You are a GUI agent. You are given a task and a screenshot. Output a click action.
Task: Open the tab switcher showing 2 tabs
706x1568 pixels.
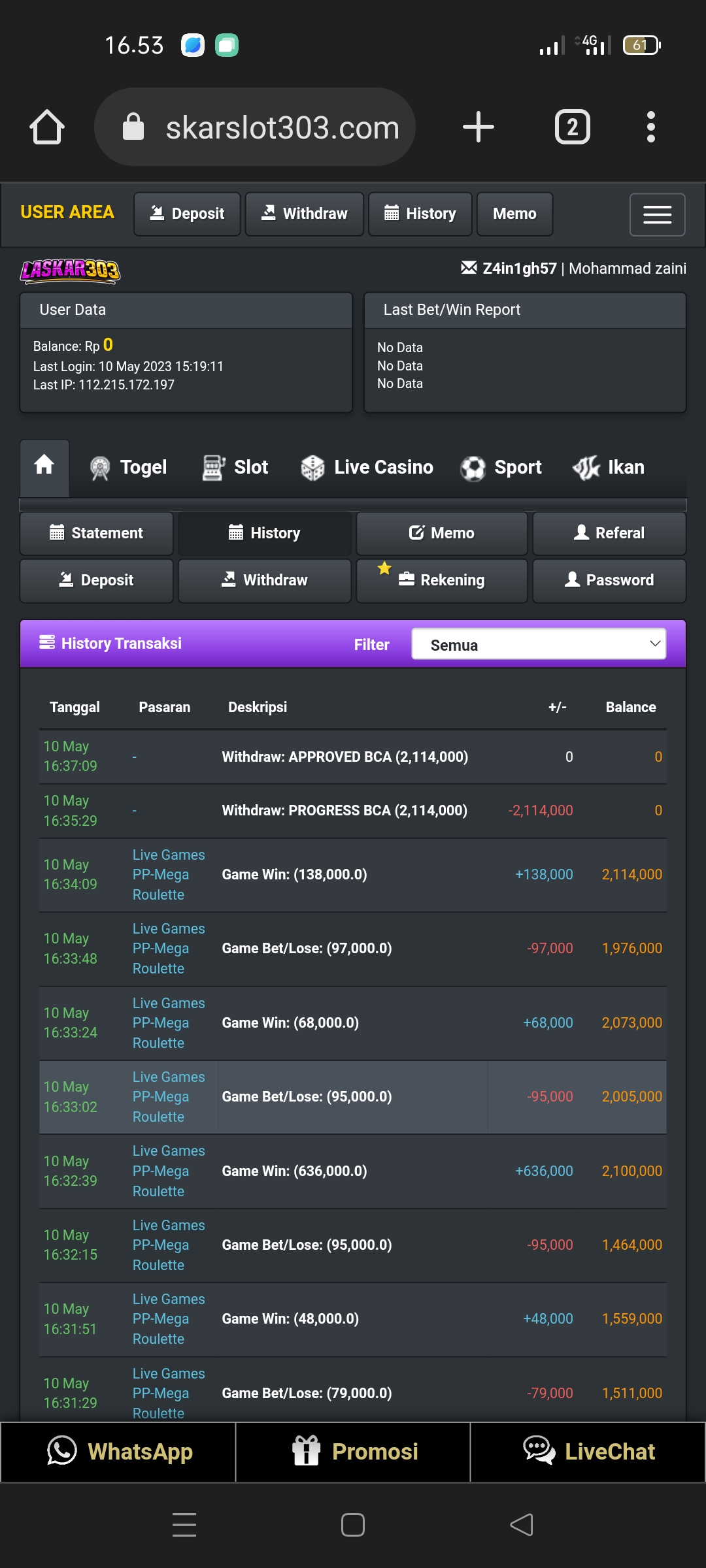pos(572,127)
